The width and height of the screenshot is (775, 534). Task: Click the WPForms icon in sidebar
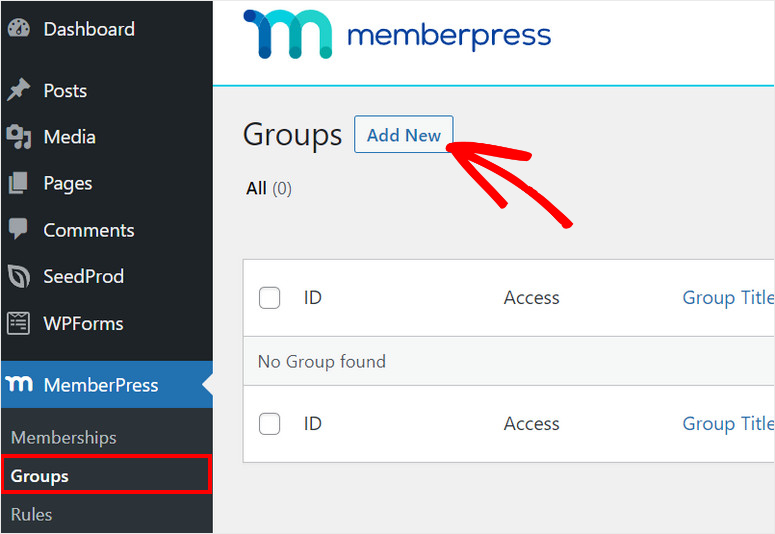click(x=19, y=324)
